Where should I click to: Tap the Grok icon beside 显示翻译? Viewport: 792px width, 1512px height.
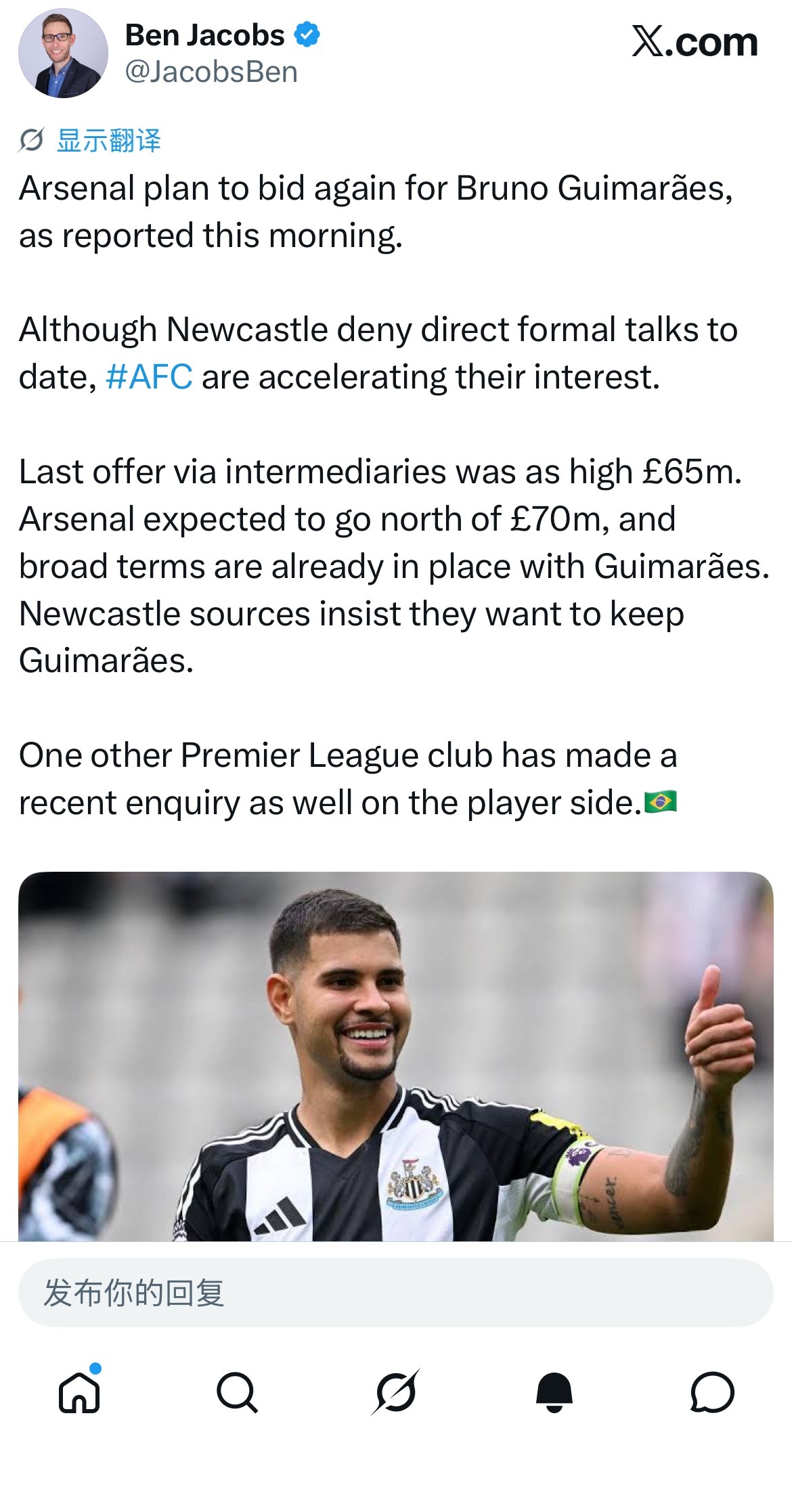coord(31,140)
